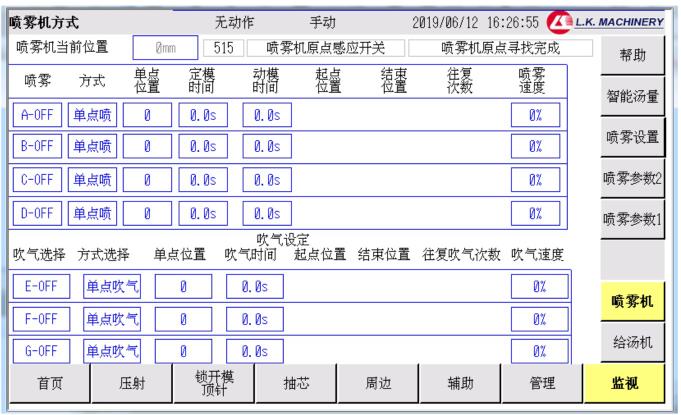Click the 帮助 help button

pos(633,55)
